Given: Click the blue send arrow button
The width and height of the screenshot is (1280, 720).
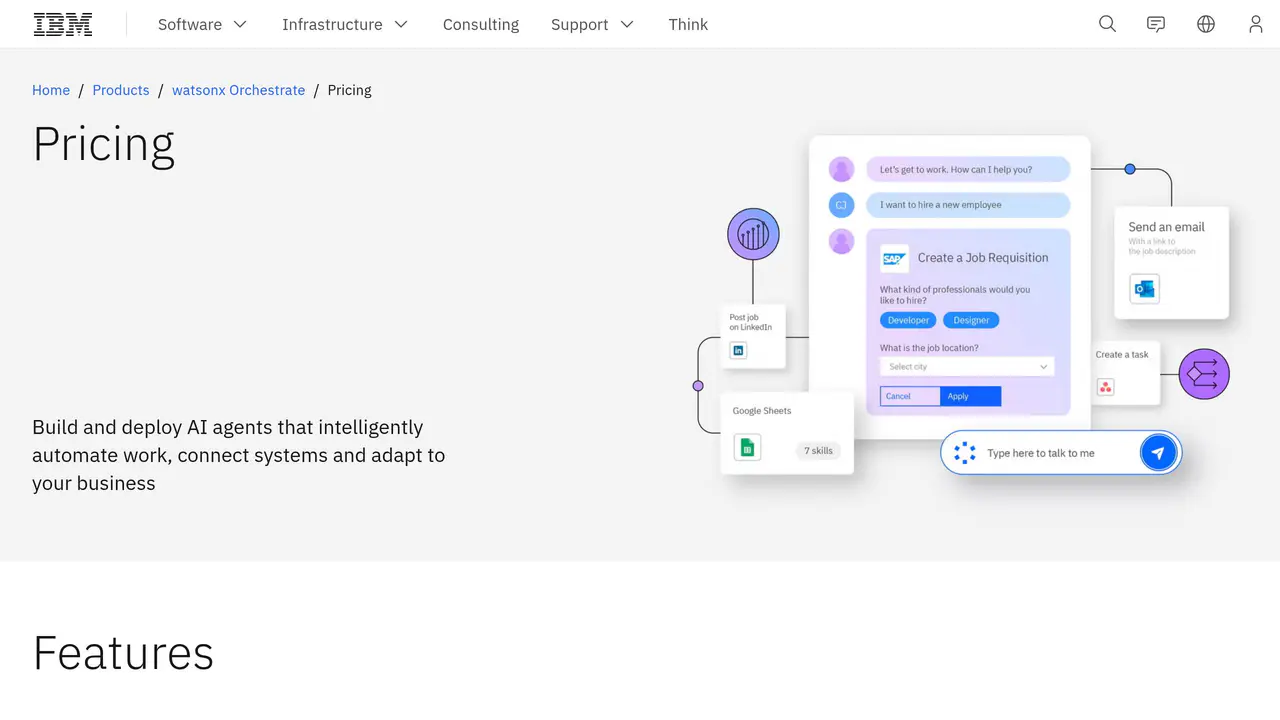Looking at the screenshot, I should [x=1158, y=453].
